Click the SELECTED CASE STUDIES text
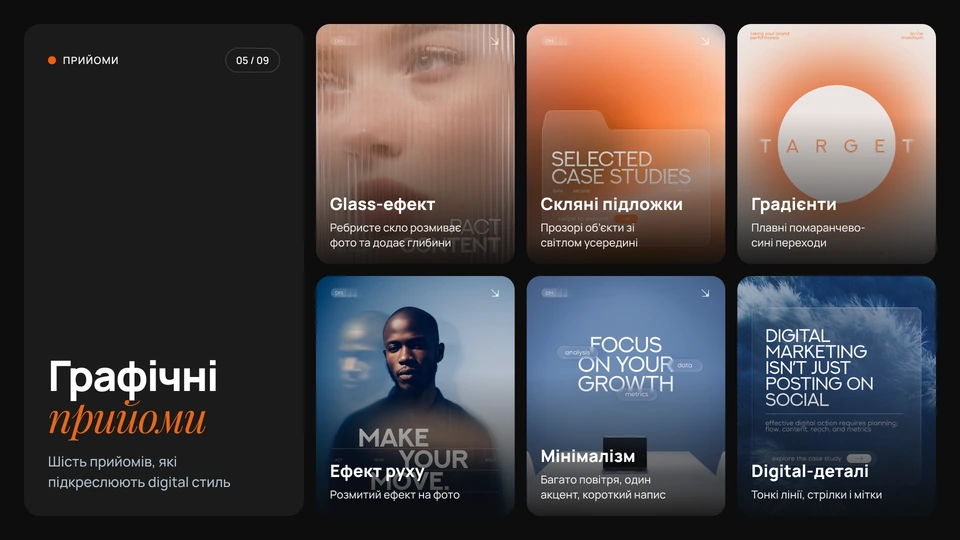The width and height of the screenshot is (960, 540). point(620,168)
